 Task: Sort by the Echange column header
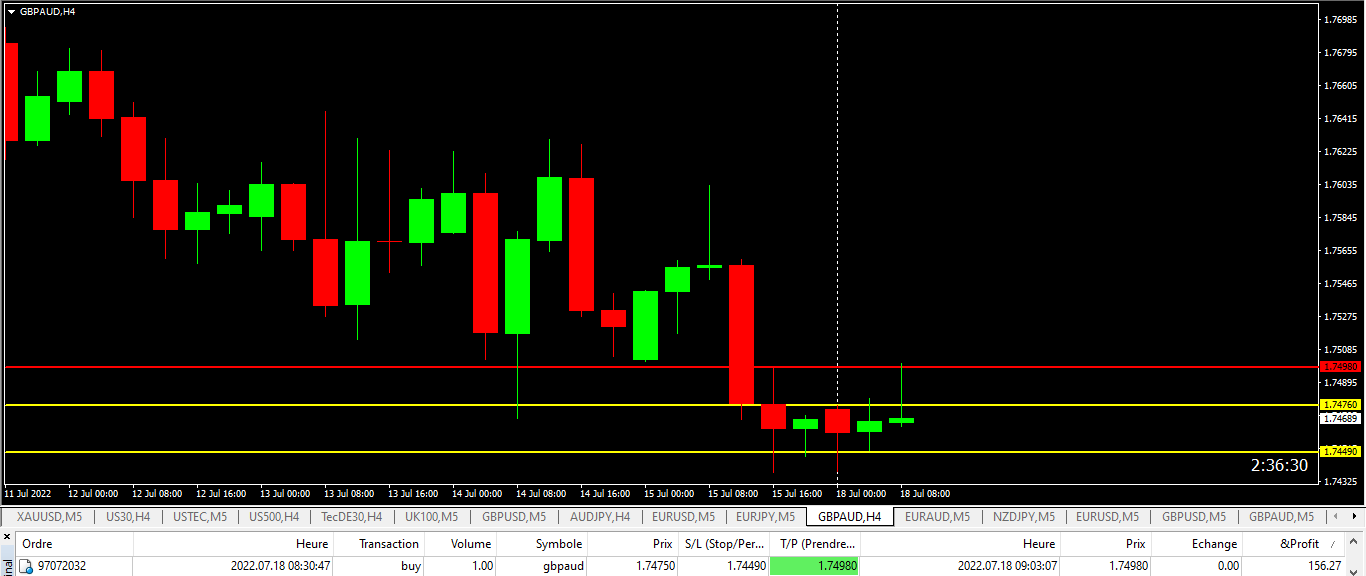click(x=1197, y=544)
